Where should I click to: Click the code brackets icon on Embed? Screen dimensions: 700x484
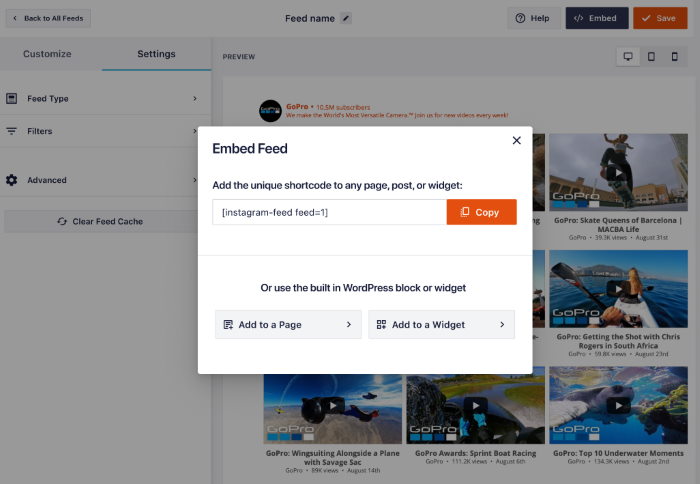579,18
